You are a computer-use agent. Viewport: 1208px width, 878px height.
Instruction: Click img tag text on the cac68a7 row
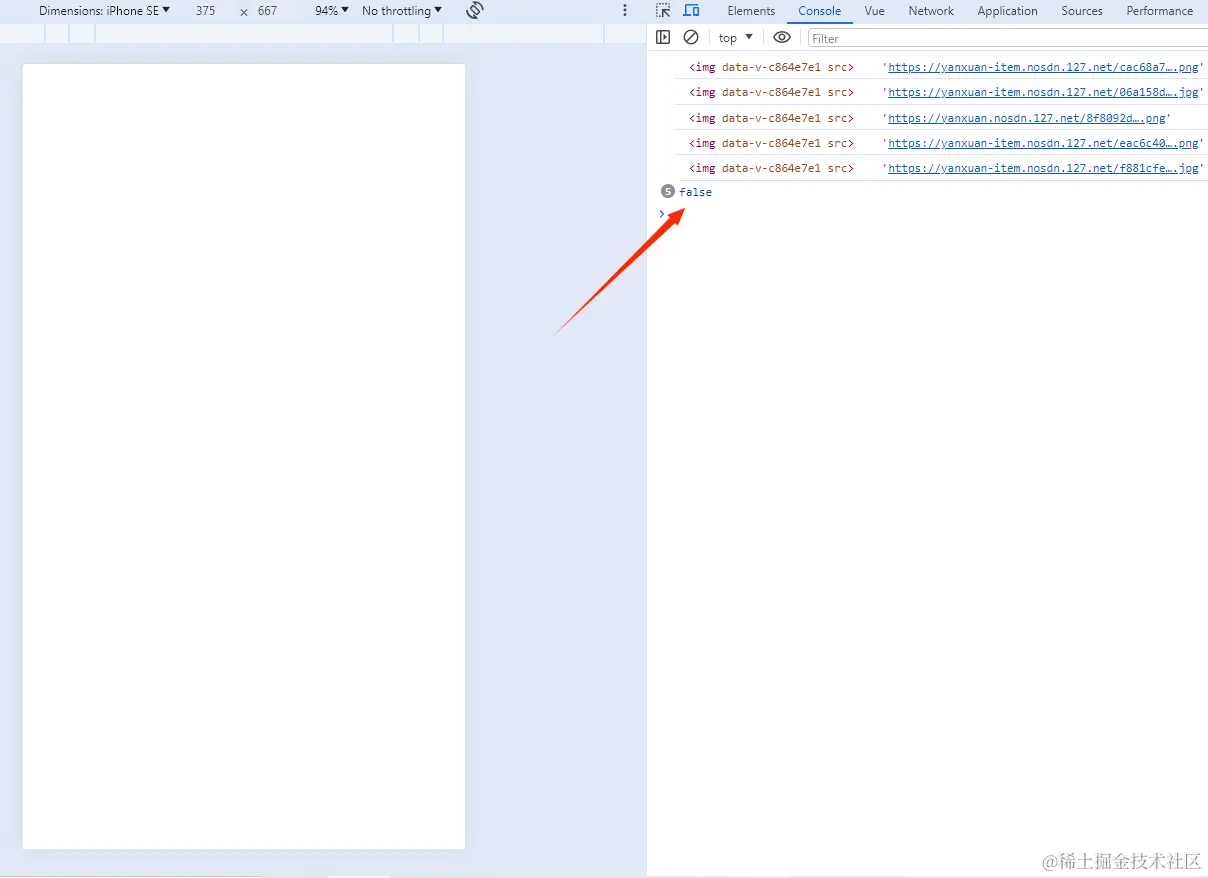pyautogui.click(x=771, y=67)
